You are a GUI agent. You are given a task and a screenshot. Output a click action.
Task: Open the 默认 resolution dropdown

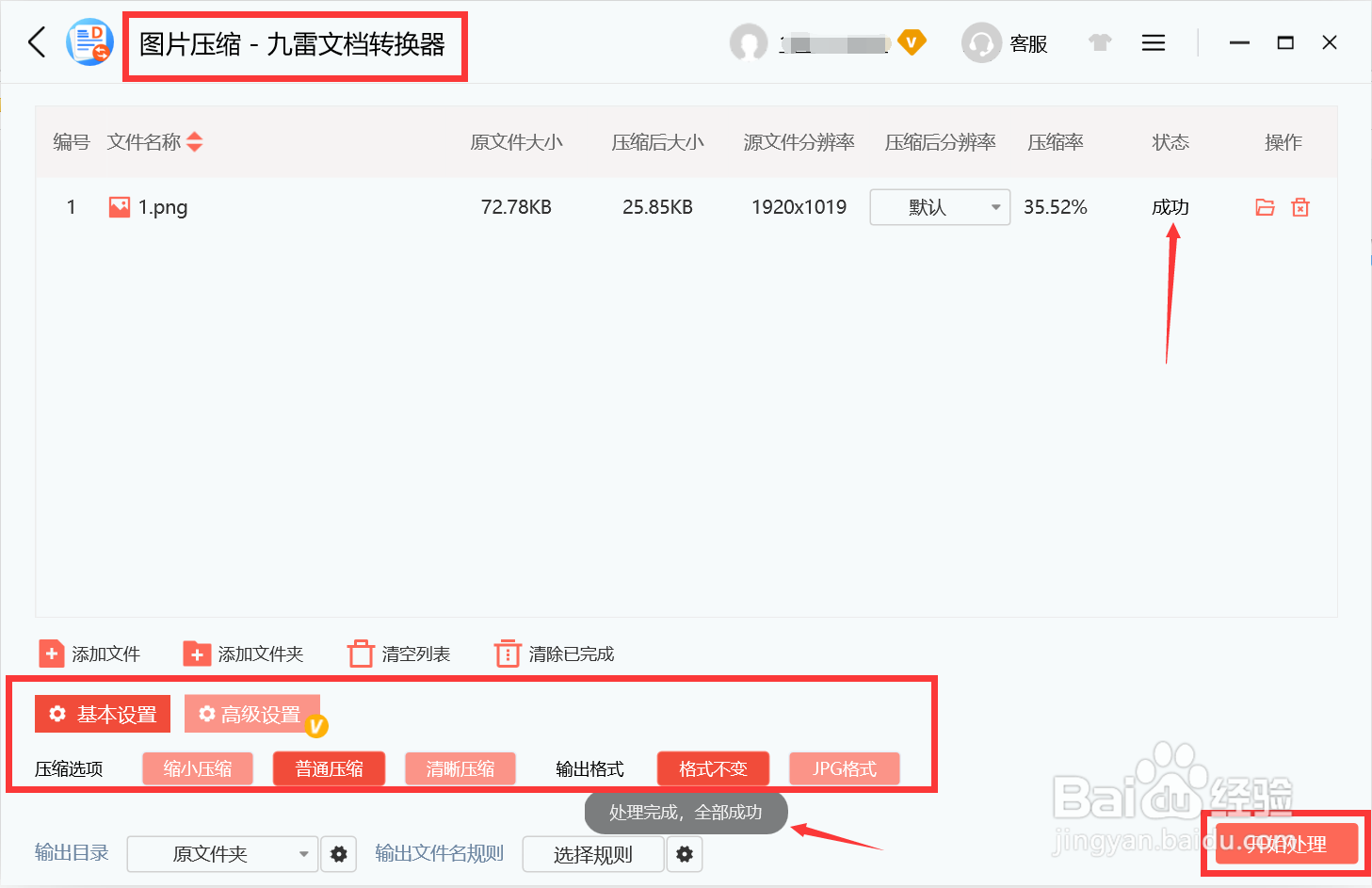pos(940,207)
